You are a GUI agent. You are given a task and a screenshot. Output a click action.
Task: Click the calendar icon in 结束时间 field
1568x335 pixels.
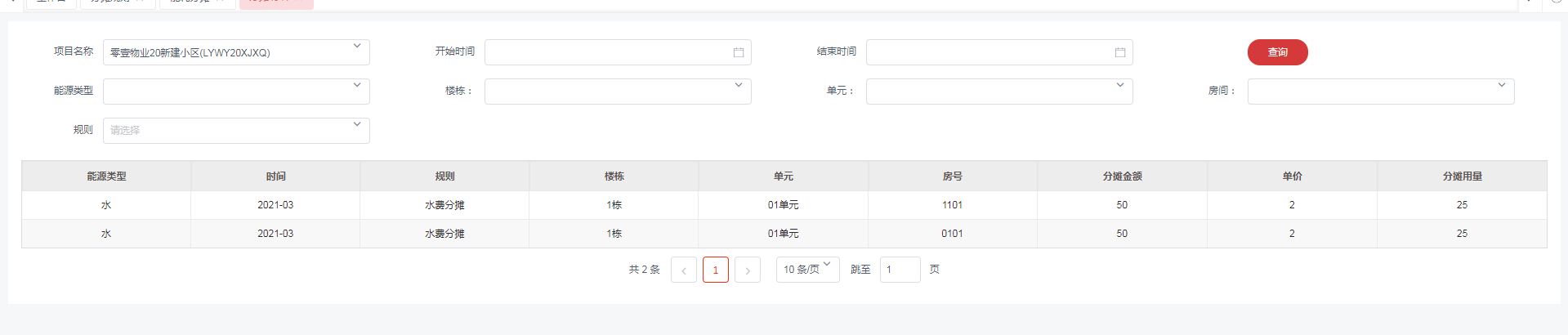(1120, 52)
